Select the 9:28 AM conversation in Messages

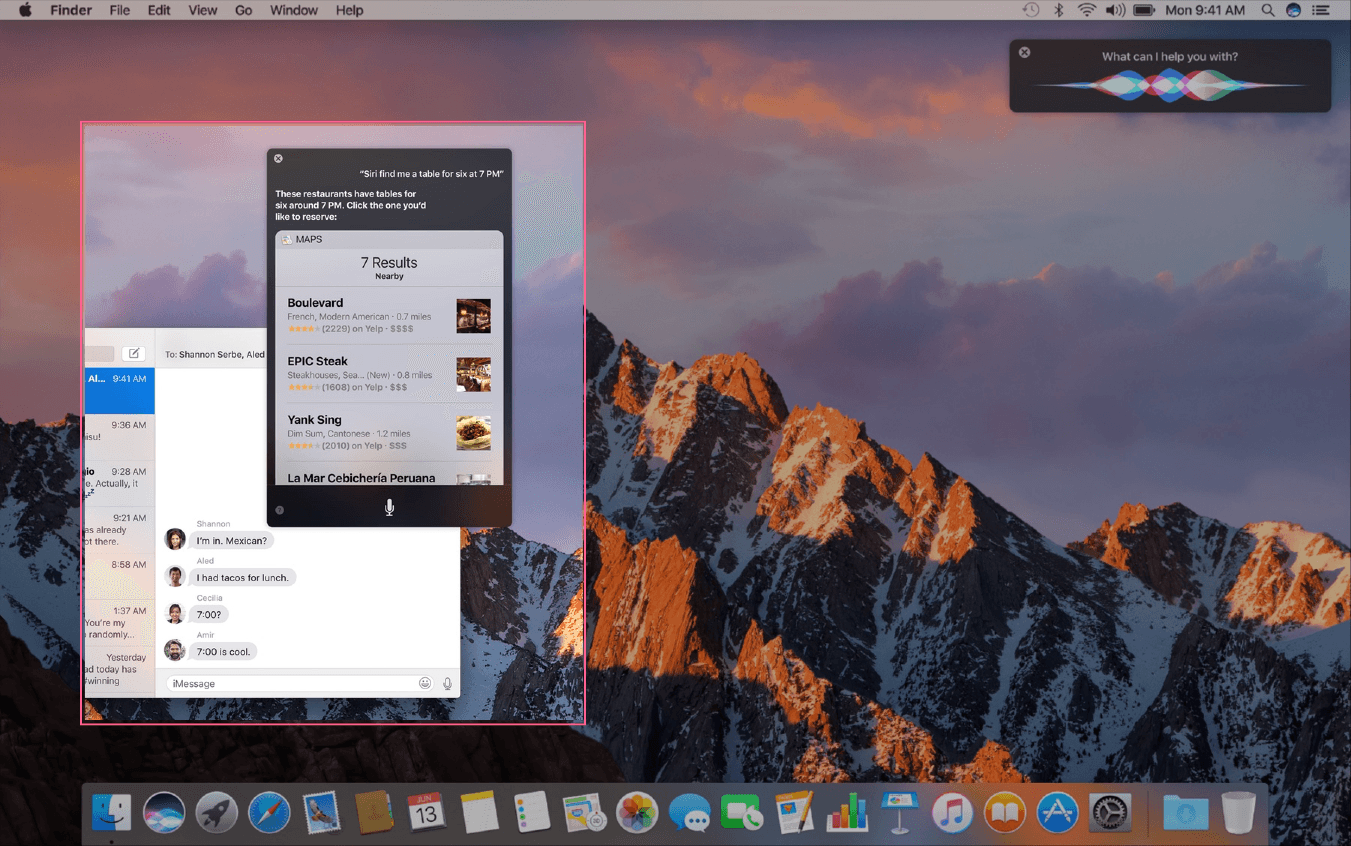click(120, 484)
